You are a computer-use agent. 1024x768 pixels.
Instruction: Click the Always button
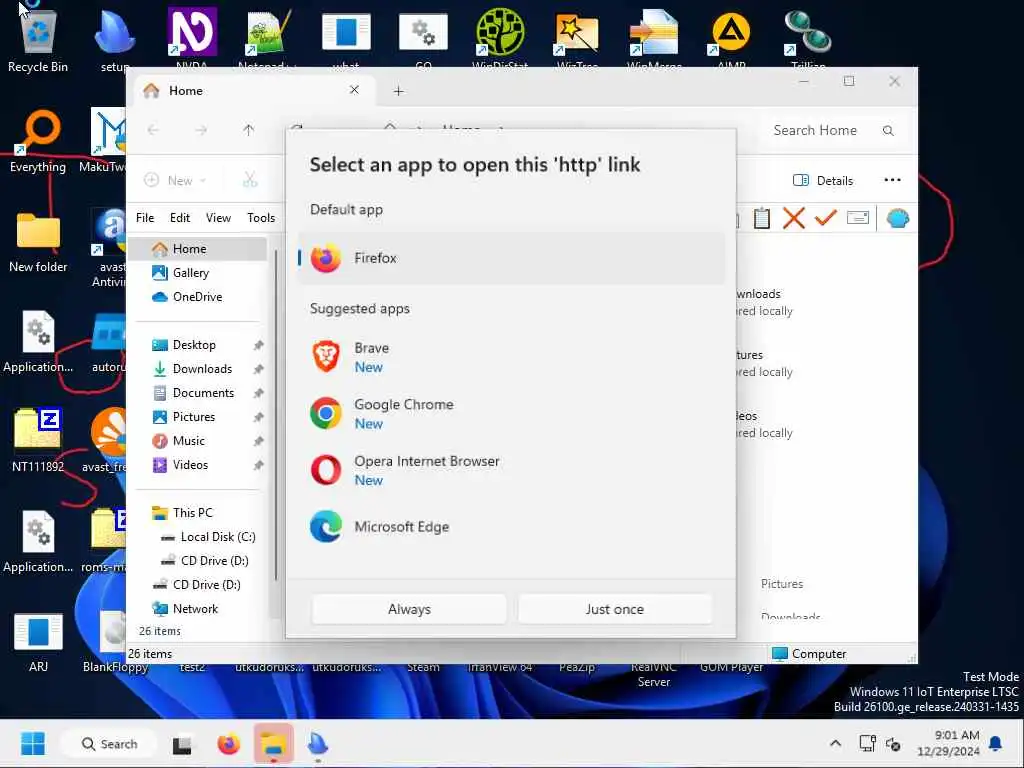click(x=409, y=609)
